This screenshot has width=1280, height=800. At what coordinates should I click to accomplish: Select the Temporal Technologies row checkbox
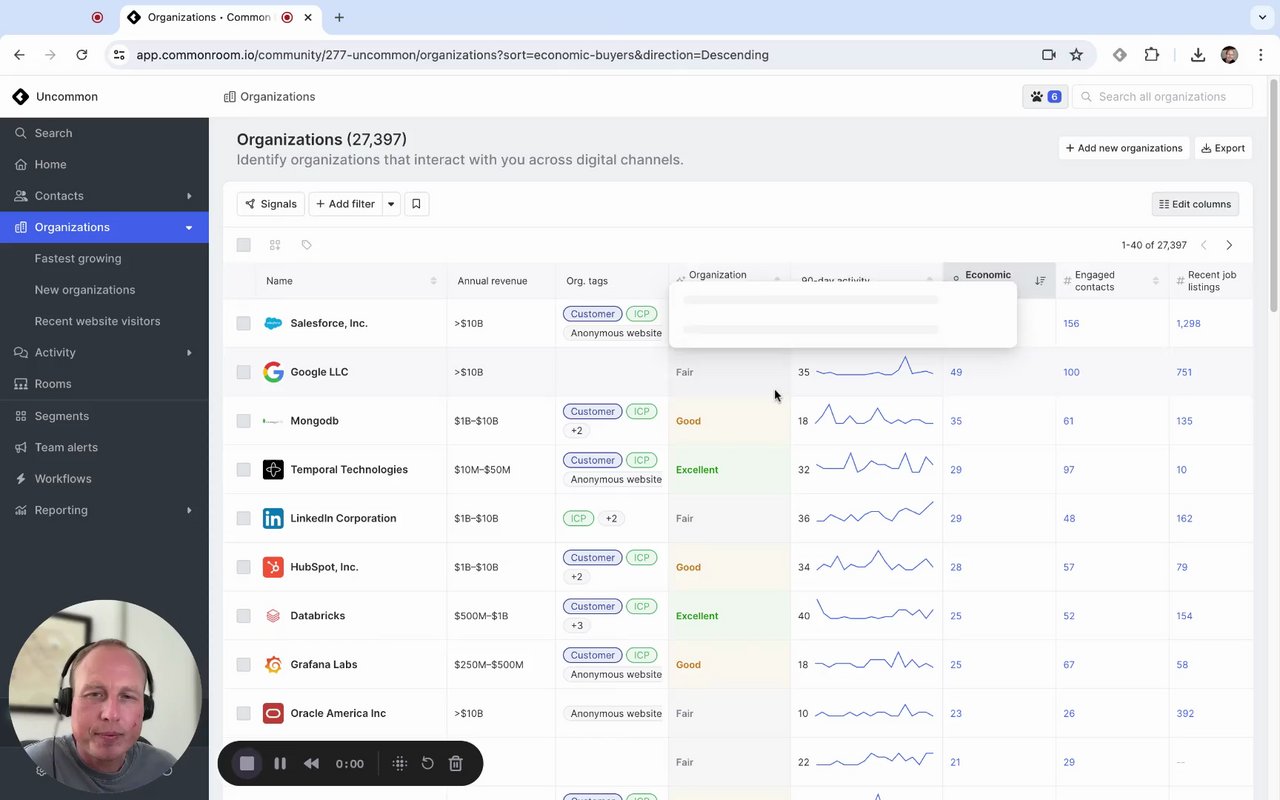click(x=243, y=470)
